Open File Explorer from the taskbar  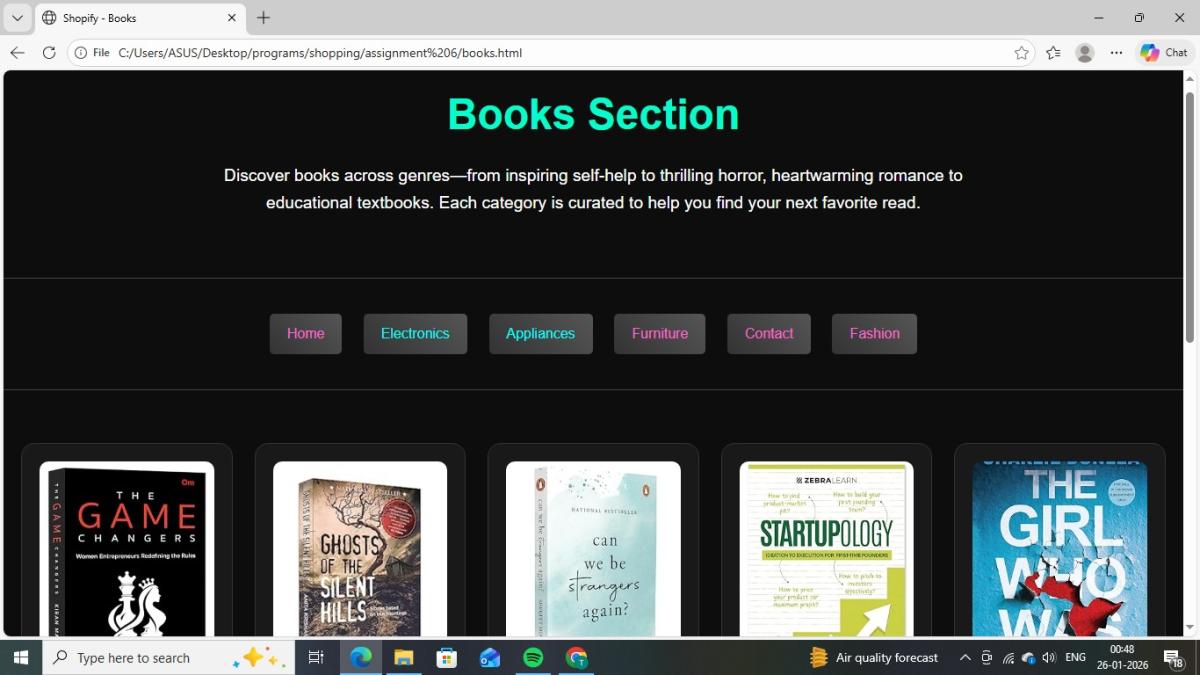[x=403, y=657]
